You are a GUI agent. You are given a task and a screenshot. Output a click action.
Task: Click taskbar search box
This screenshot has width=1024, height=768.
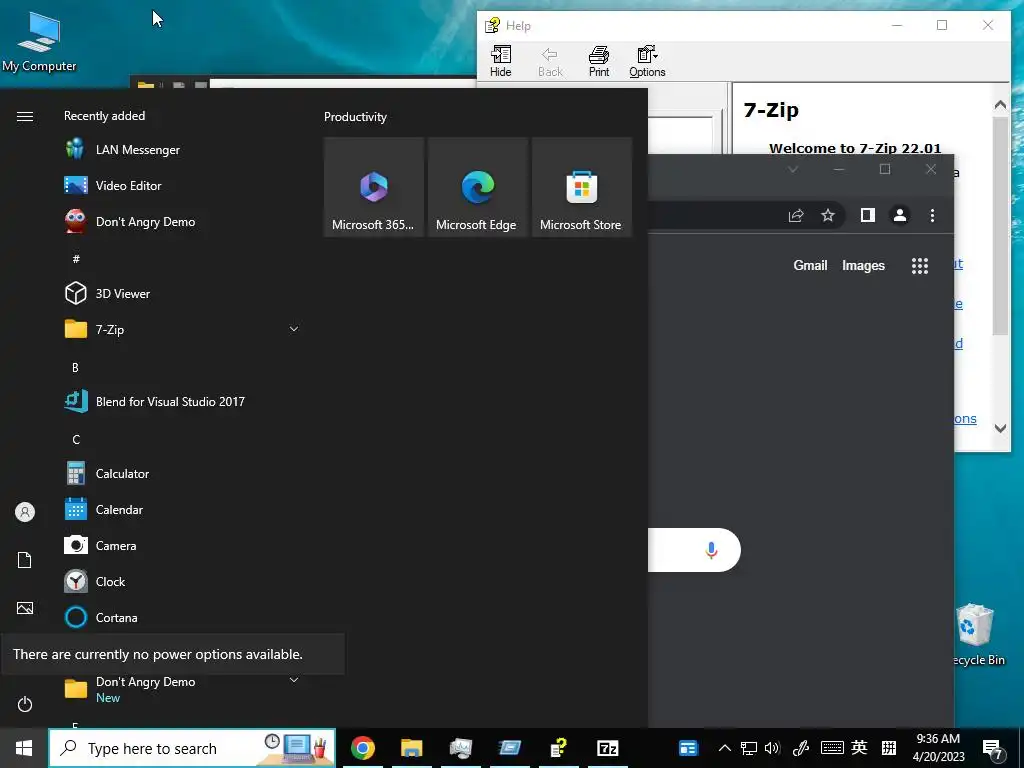click(193, 748)
